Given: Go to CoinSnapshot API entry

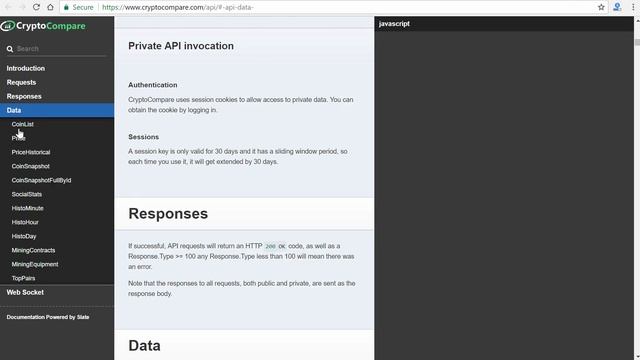Looking at the screenshot, I should click(31, 166).
